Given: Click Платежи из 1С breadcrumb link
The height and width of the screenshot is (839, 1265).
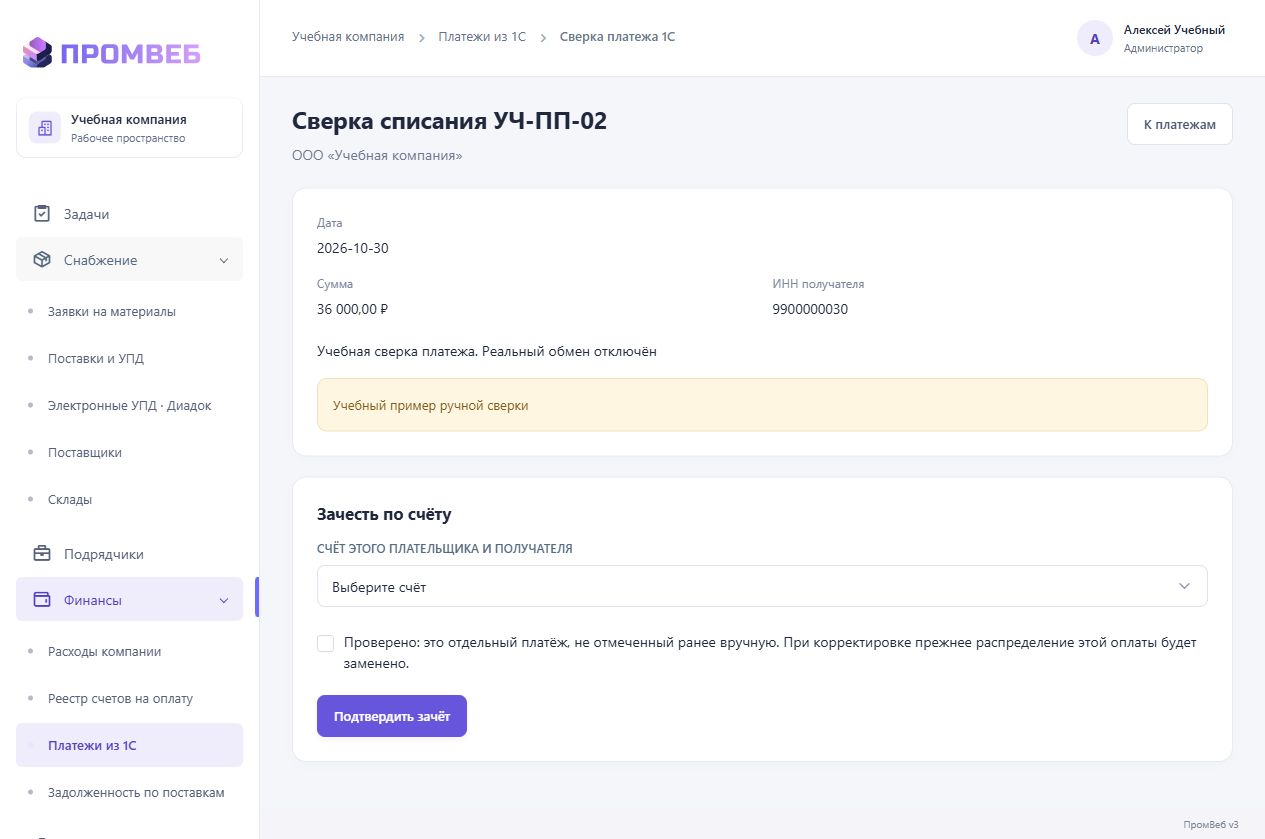Looking at the screenshot, I should (x=482, y=37).
